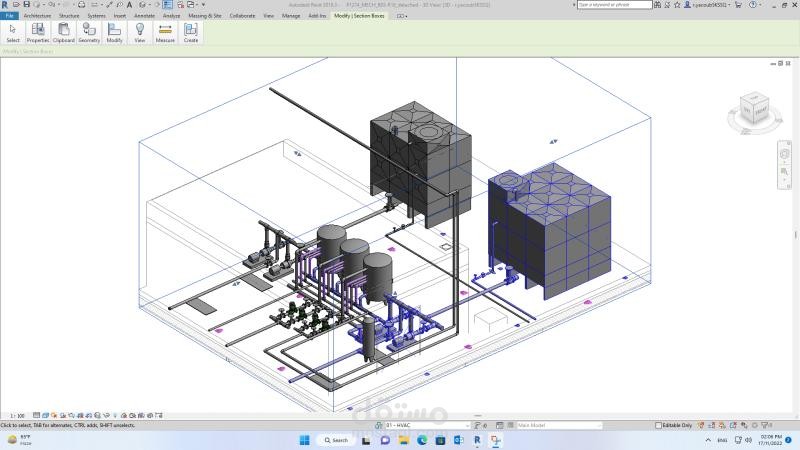
Task: Click the Favorites star icon in title bar
Action: [677, 5]
